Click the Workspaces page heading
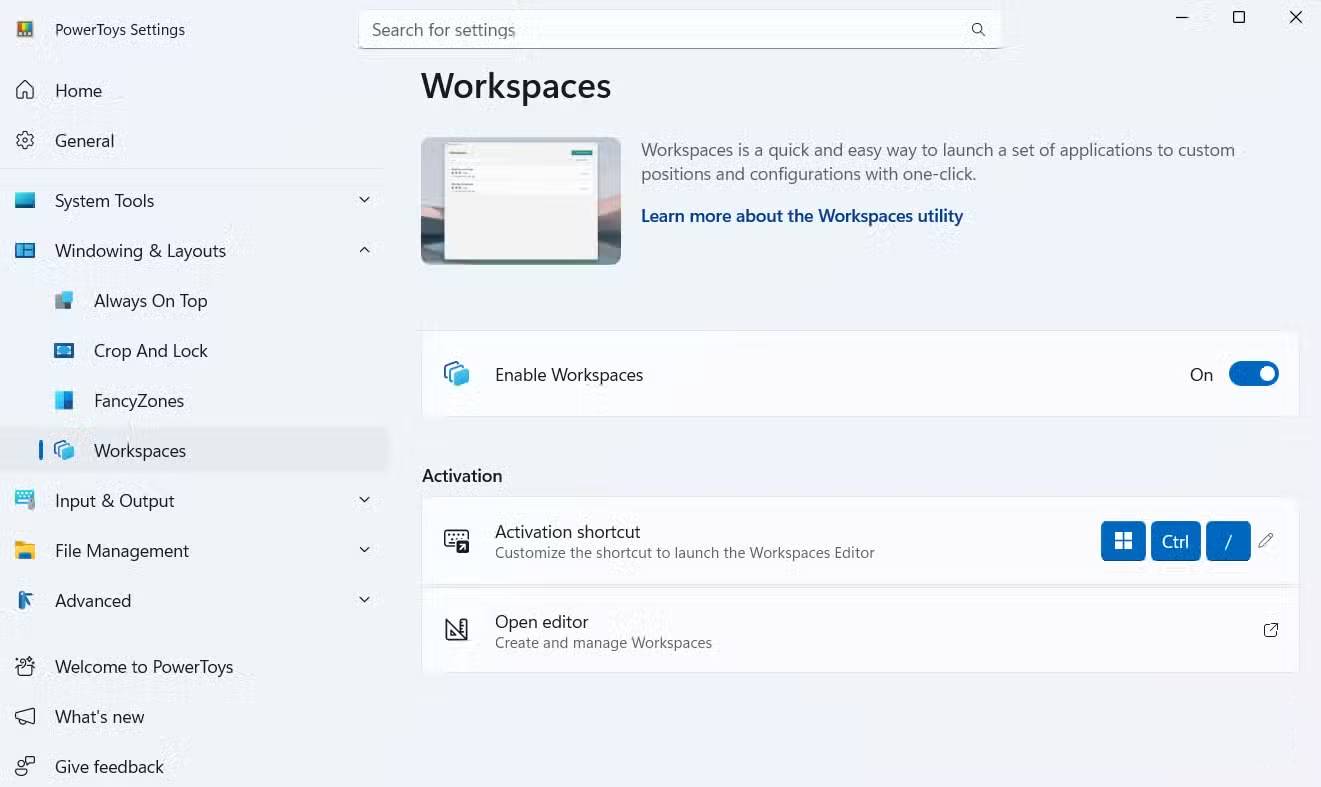This screenshot has height=787, width=1321. (516, 86)
